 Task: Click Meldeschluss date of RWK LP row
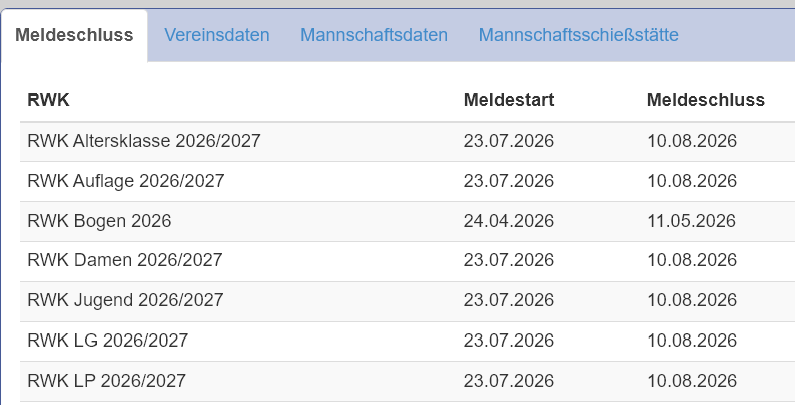pos(692,381)
